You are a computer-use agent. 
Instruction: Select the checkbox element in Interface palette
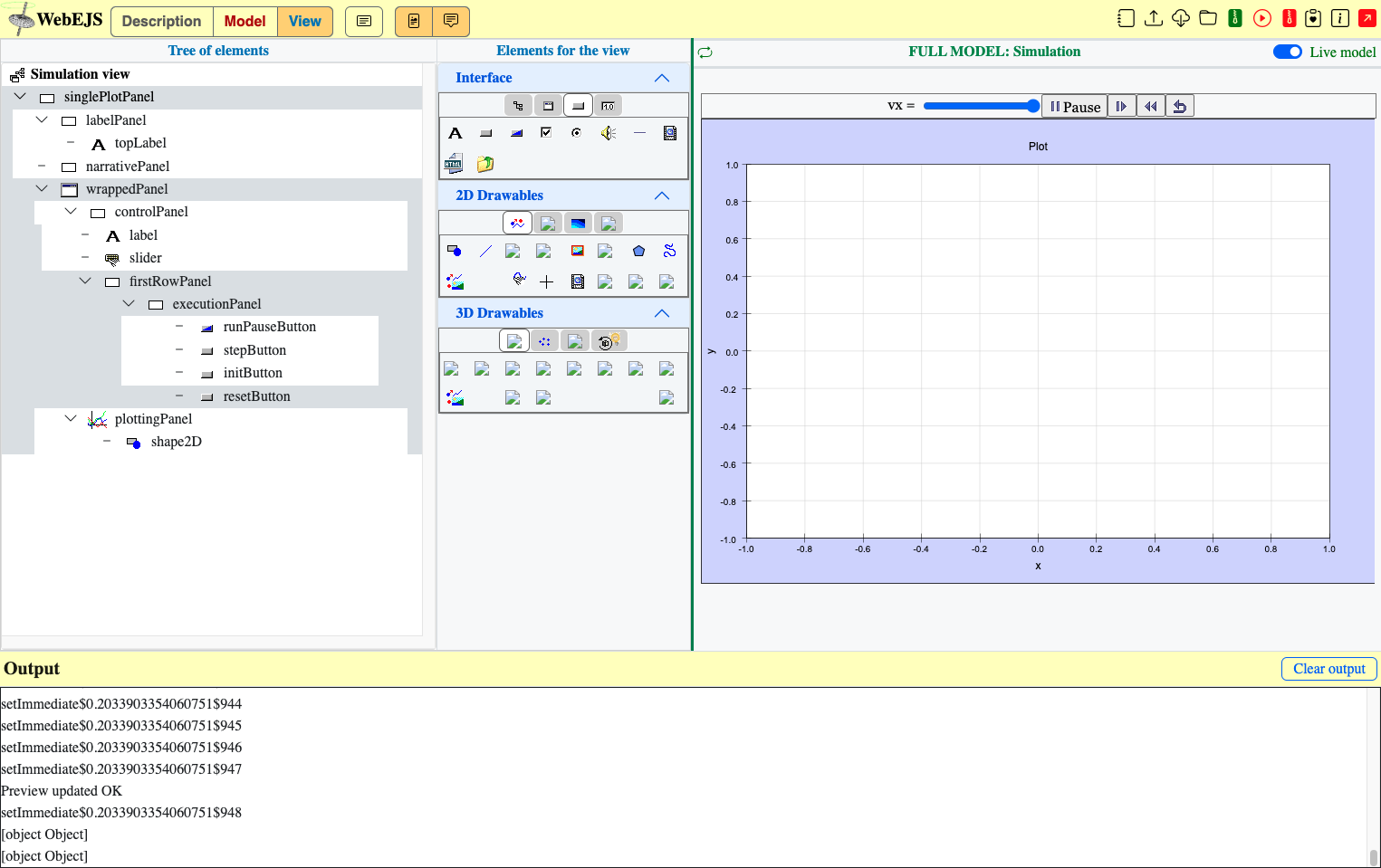546,133
